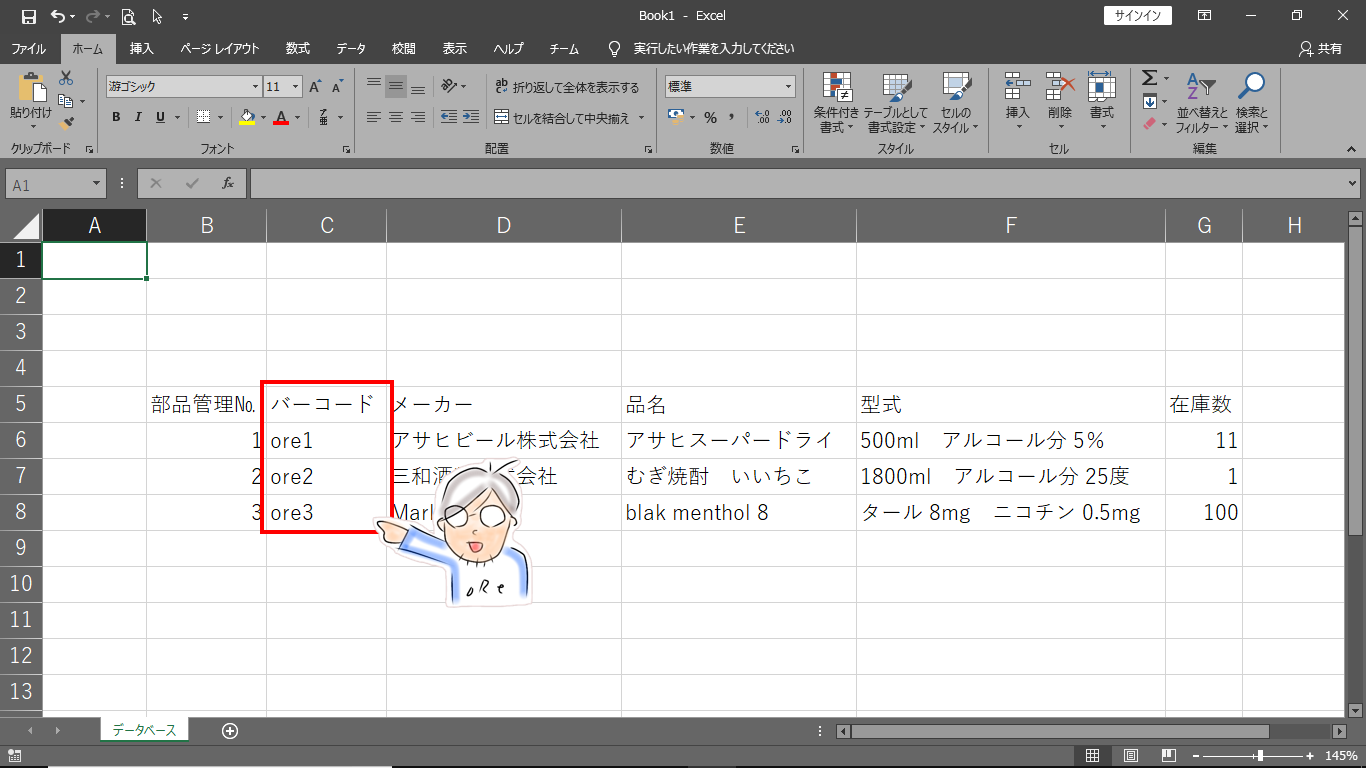Open find and select (検索と選択)
1366x768 pixels.
1251,102
